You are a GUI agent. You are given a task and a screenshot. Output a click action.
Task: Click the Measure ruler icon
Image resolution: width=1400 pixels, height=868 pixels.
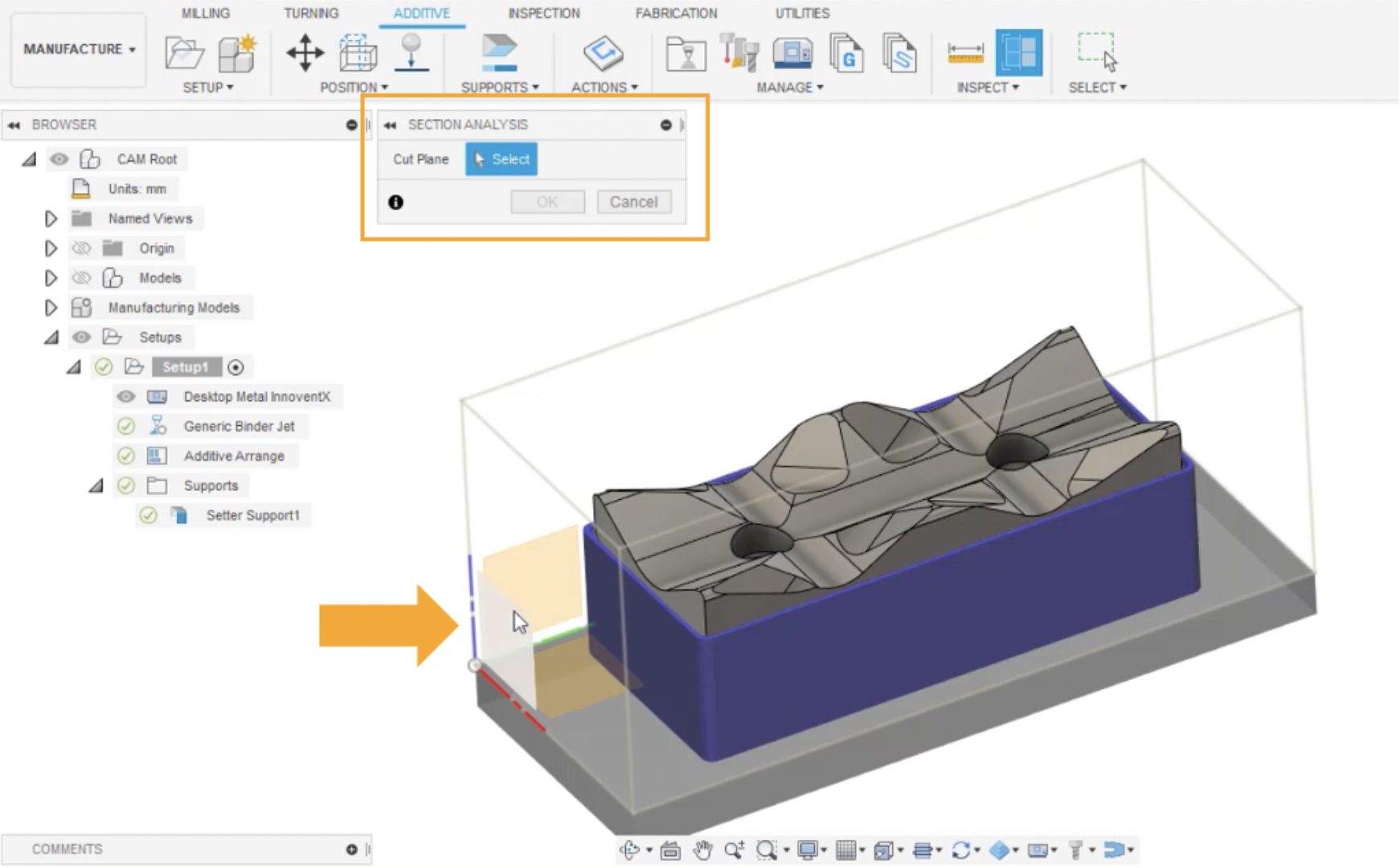pos(965,53)
